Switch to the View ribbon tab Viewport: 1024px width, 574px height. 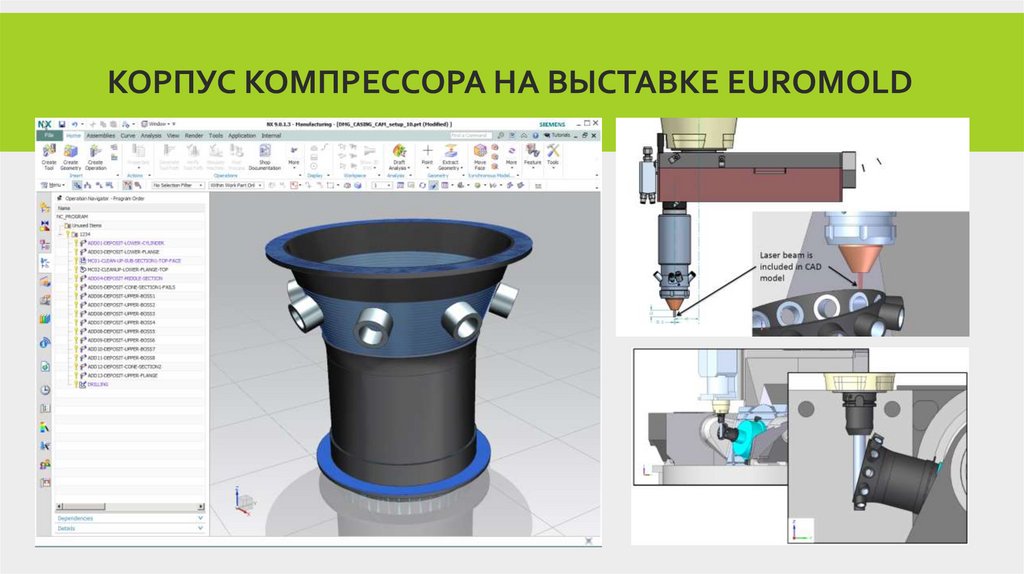pos(172,136)
